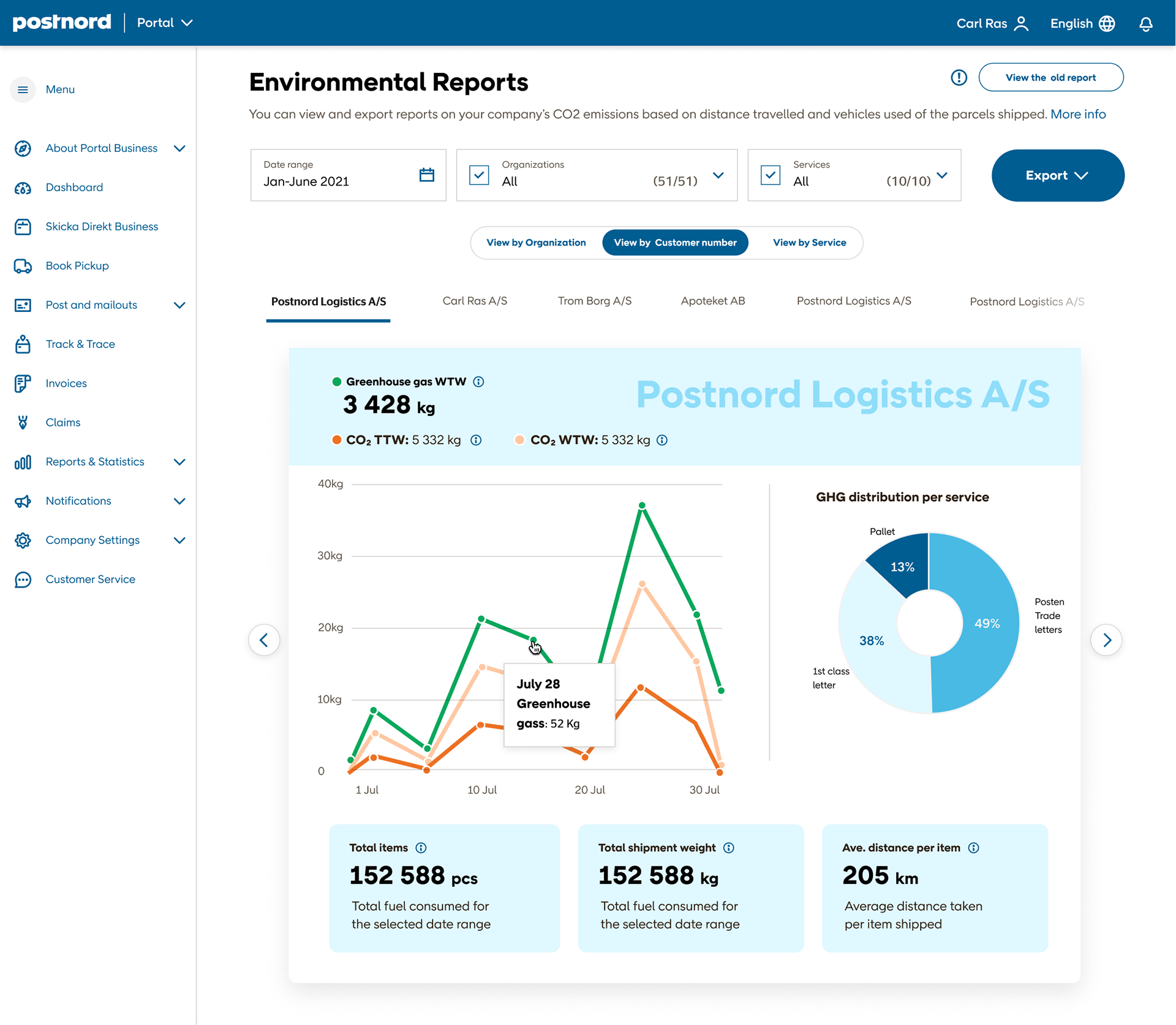
Task: Click the Dashboard gauge icon
Action: pos(23,187)
